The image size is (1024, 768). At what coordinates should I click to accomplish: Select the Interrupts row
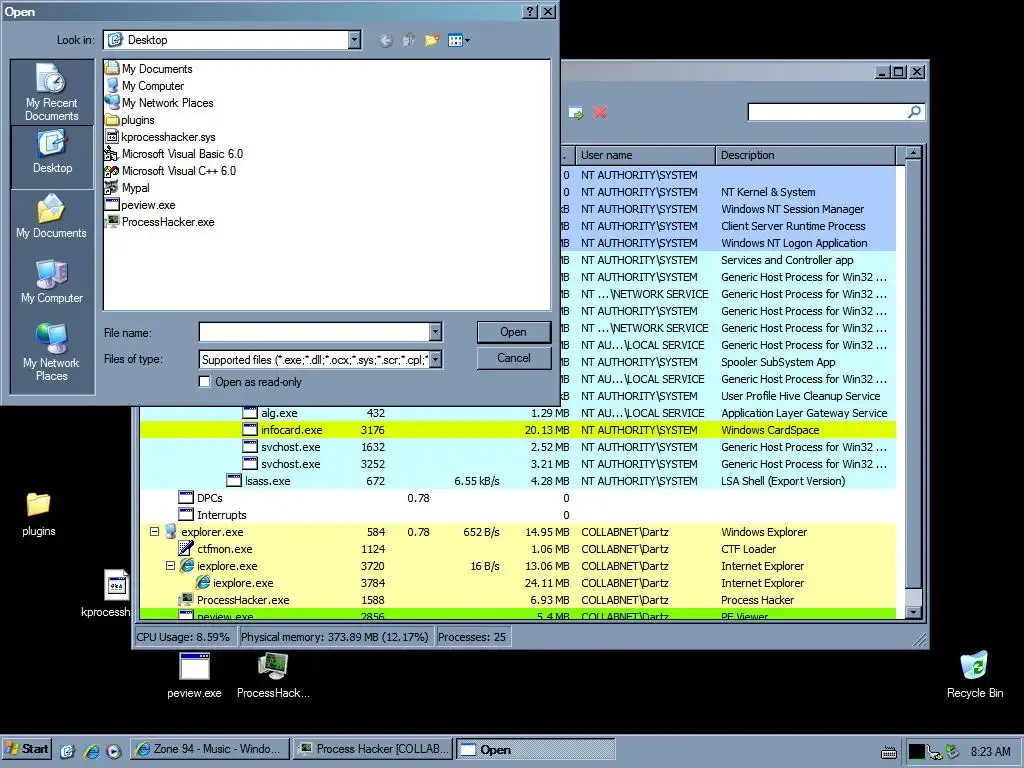point(517,515)
